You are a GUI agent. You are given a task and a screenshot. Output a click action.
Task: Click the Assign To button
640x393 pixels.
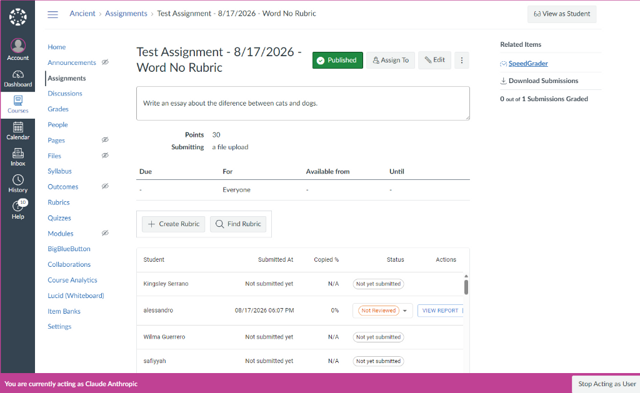coord(391,60)
